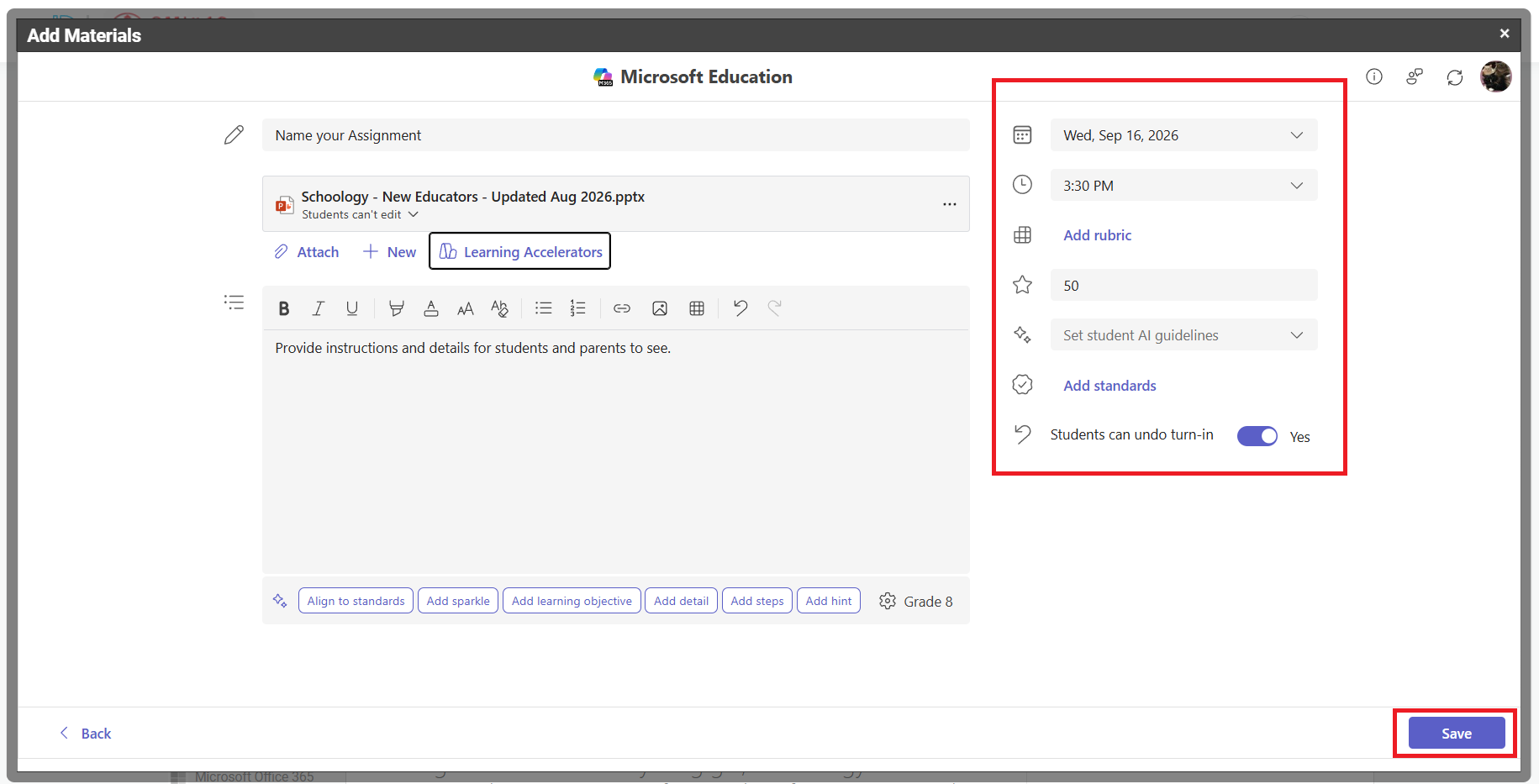Click the information icon in header
The height and width of the screenshot is (784, 1539).
[x=1374, y=77]
